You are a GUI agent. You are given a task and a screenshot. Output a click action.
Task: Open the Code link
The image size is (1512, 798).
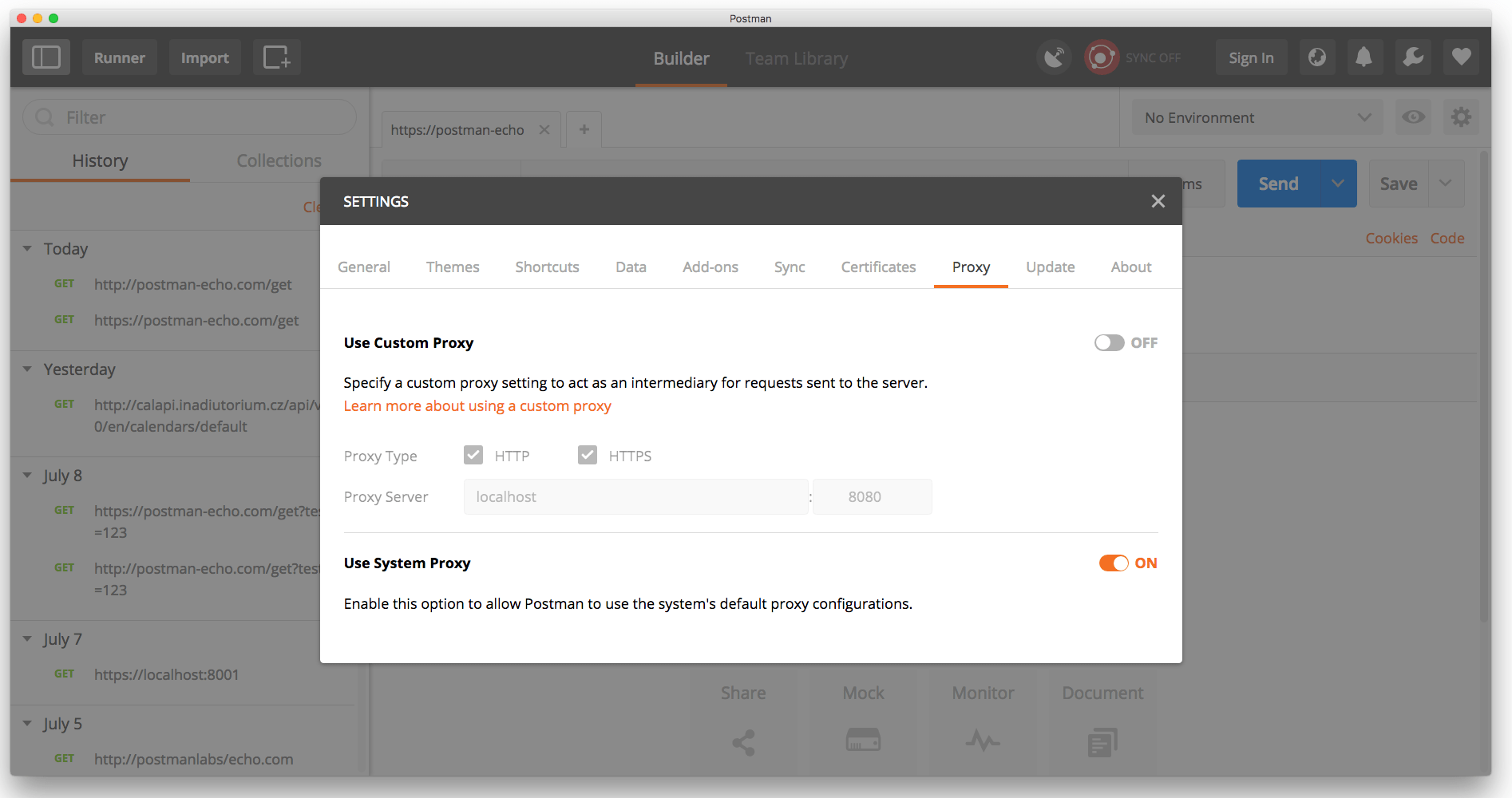point(1447,238)
